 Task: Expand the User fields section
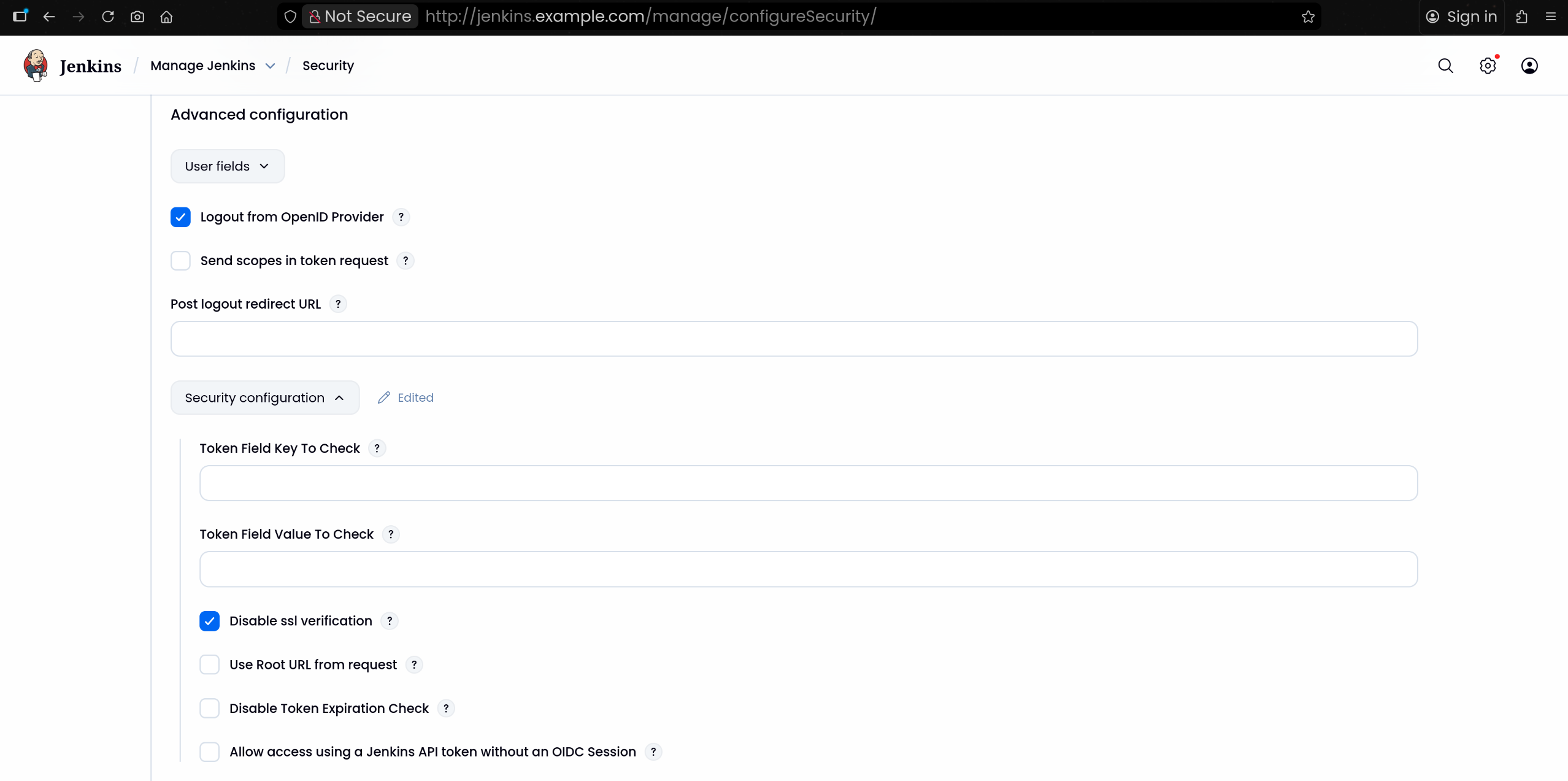tap(227, 166)
